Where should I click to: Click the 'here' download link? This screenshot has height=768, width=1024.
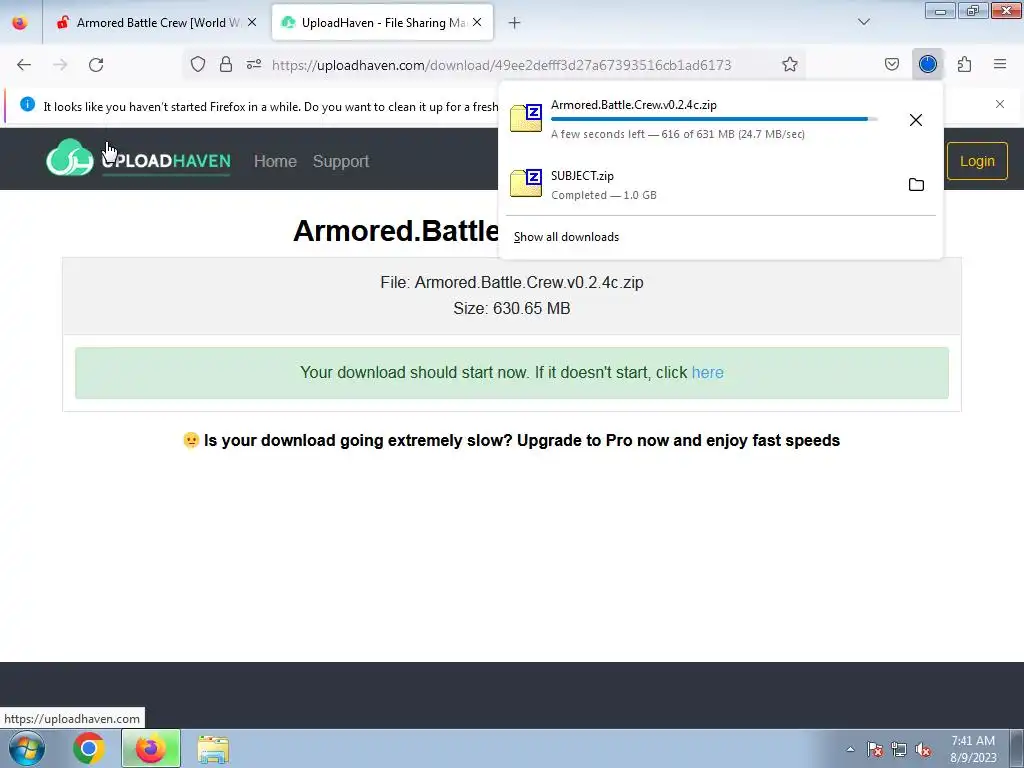[x=707, y=372]
